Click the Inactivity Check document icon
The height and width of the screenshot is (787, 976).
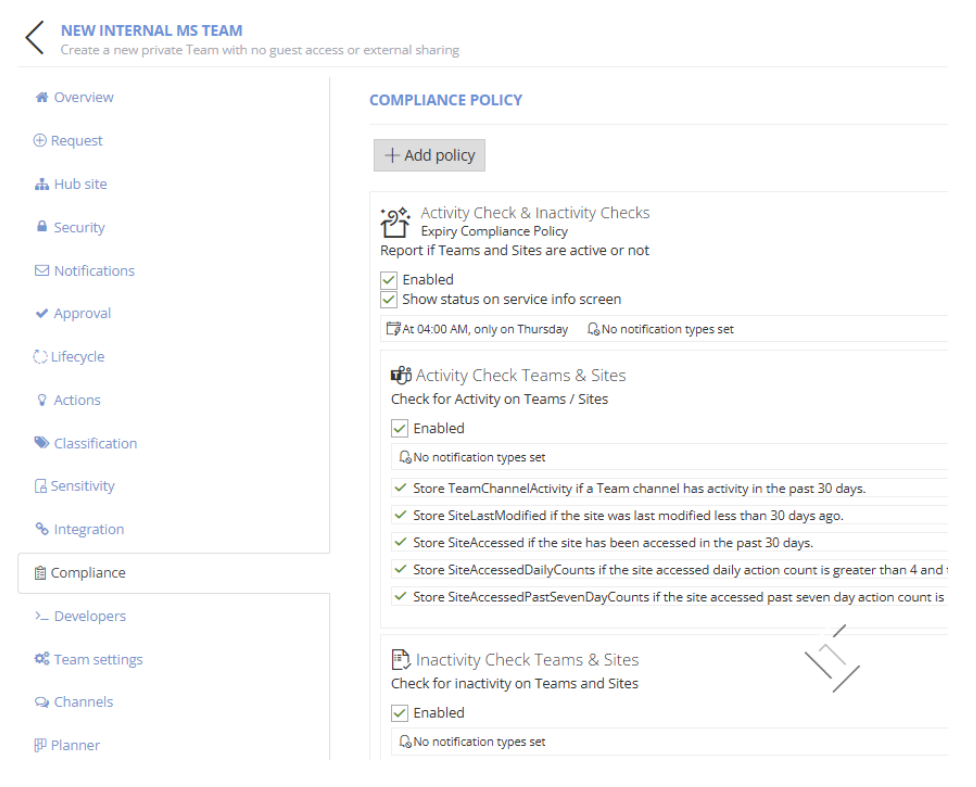tap(400, 659)
